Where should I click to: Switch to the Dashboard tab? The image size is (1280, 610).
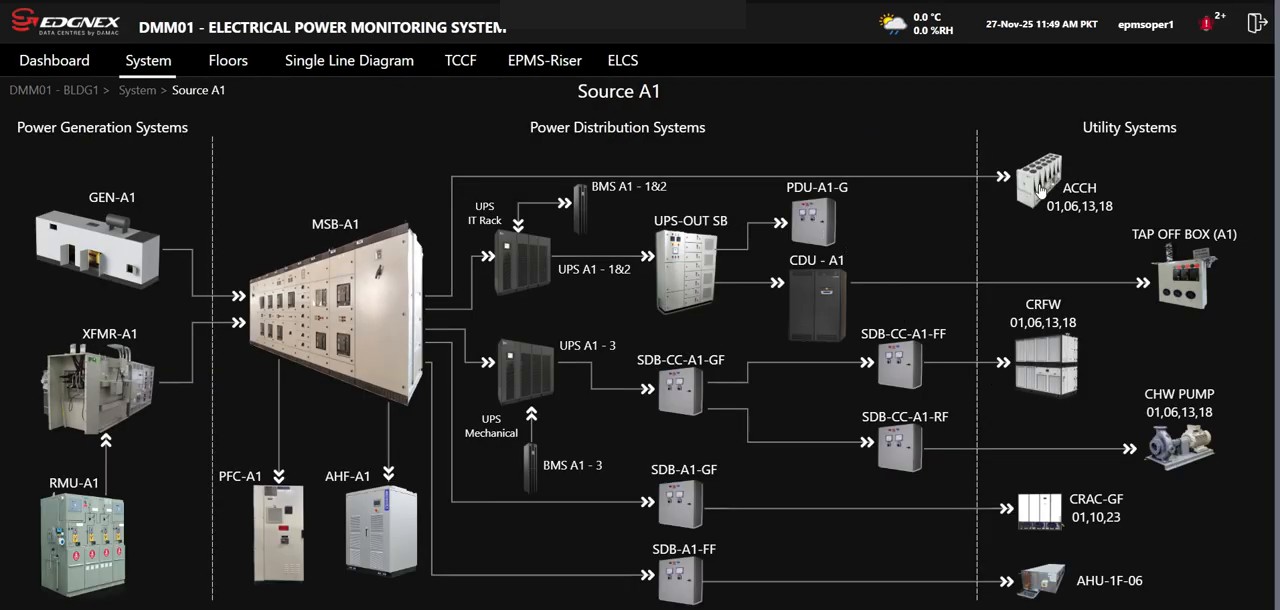pos(54,60)
